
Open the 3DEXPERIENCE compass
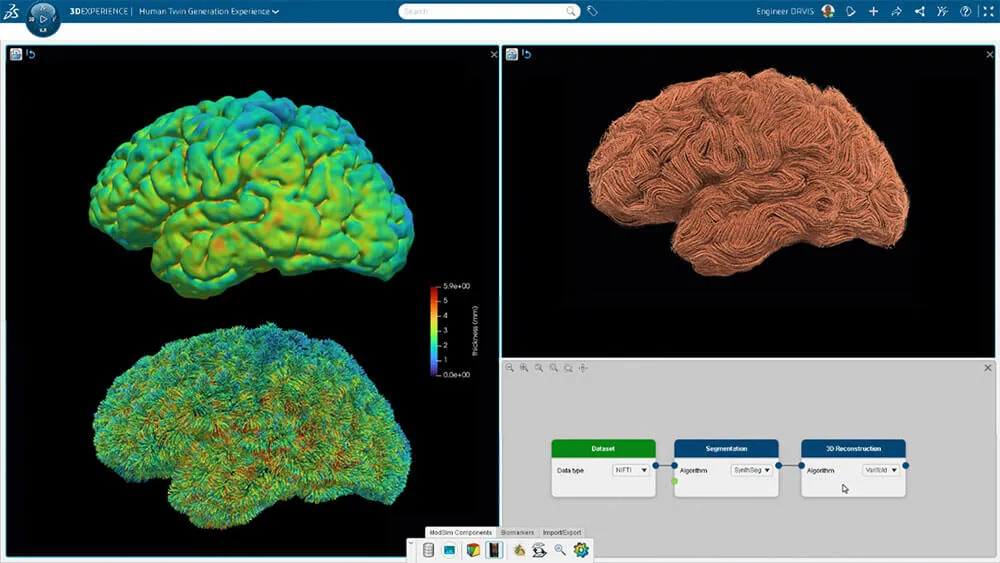(43, 18)
